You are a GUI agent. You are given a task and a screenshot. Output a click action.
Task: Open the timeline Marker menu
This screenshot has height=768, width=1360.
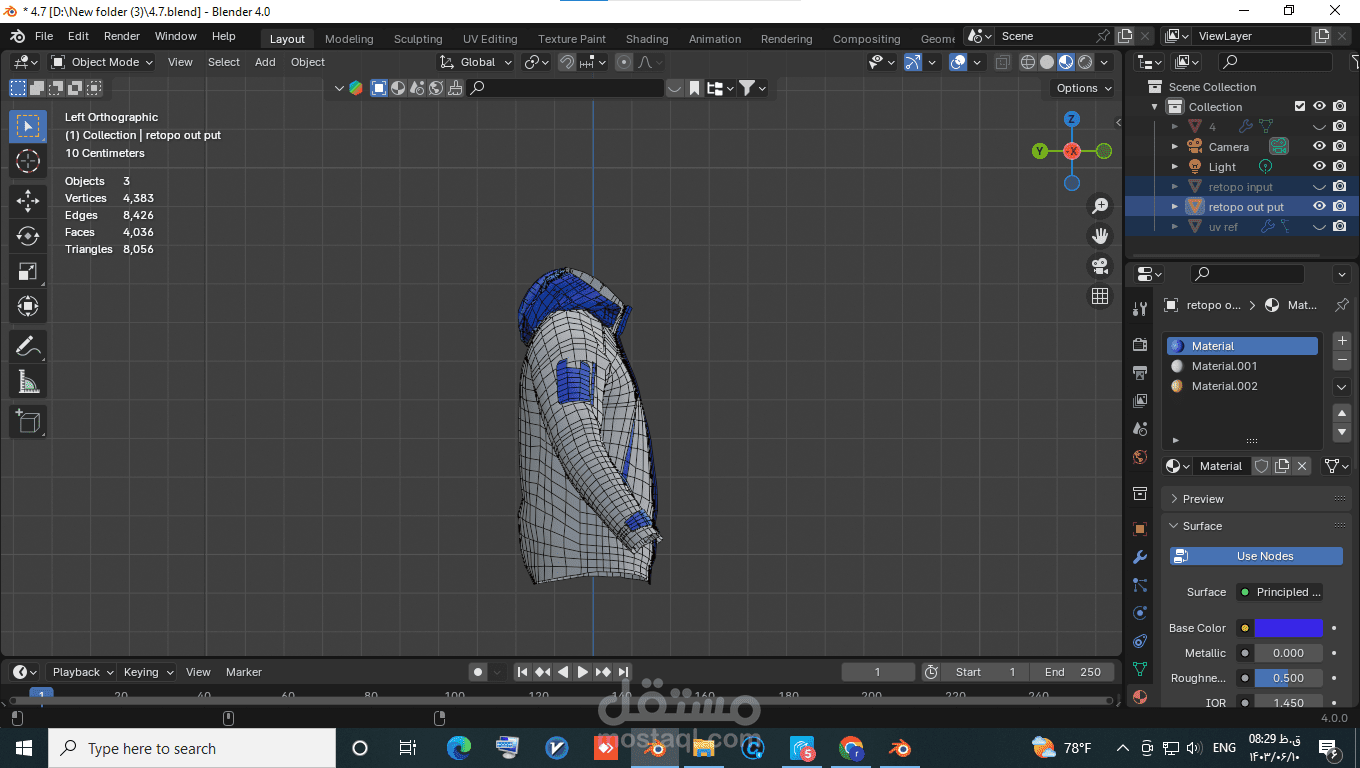point(243,672)
